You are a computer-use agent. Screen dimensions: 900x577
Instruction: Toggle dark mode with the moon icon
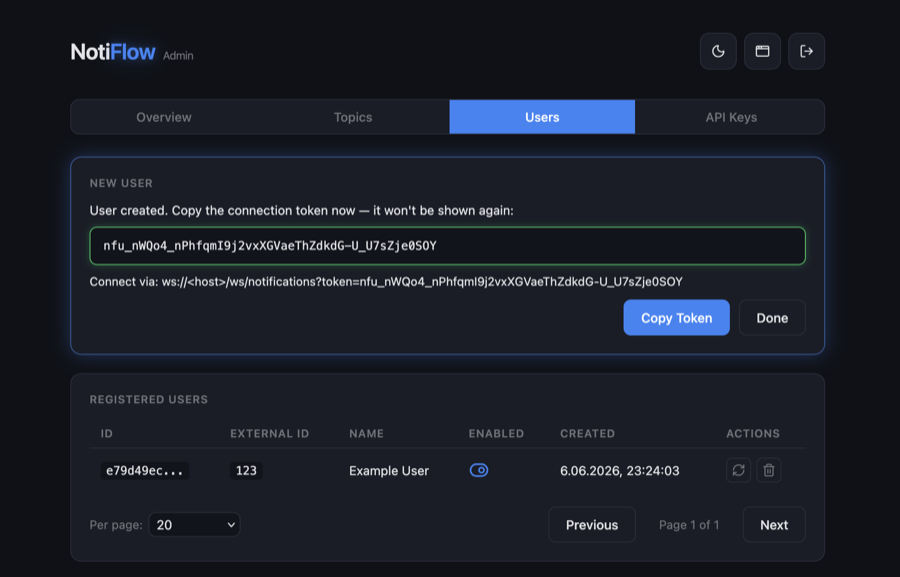[718, 51]
